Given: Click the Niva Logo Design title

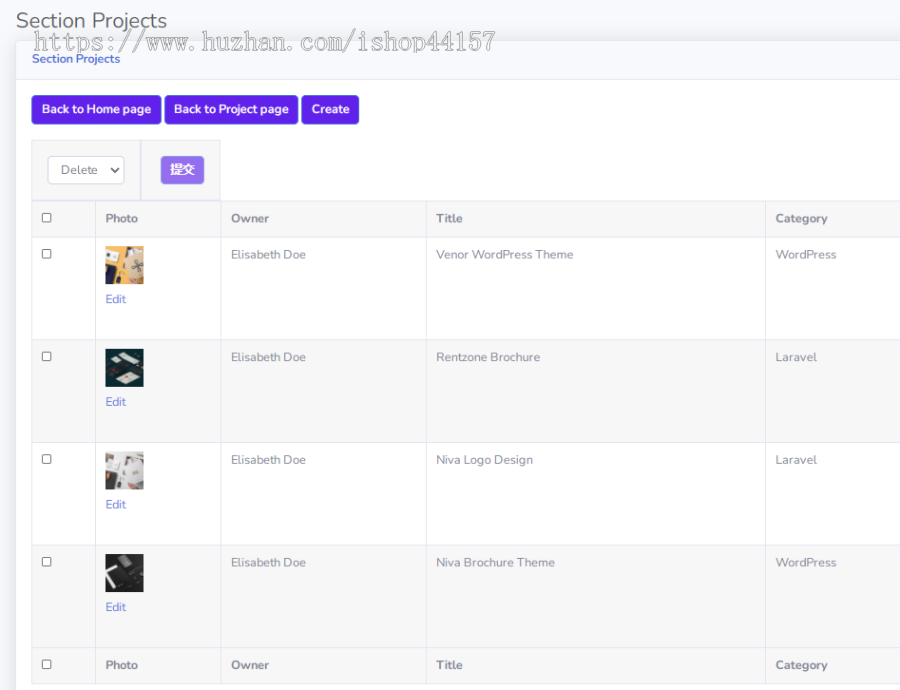Looking at the screenshot, I should pos(484,460).
